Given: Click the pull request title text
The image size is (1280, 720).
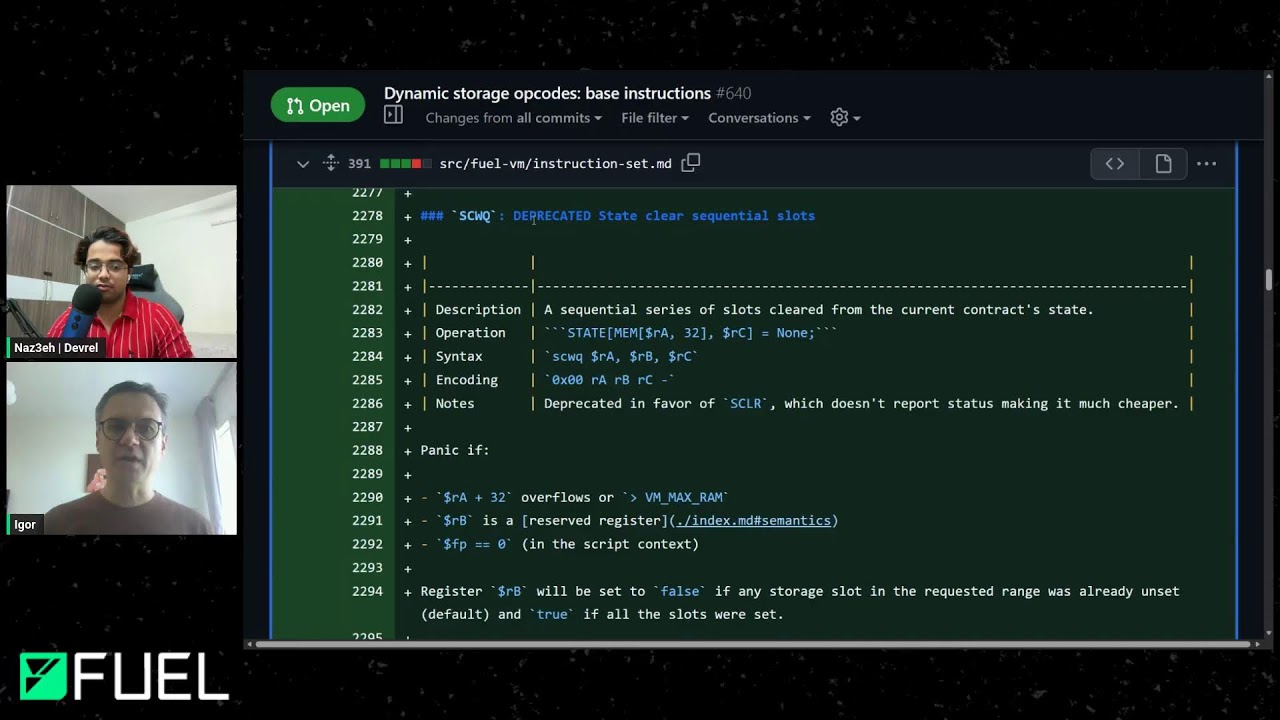Looking at the screenshot, I should pyautogui.click(x=547, y=93).
